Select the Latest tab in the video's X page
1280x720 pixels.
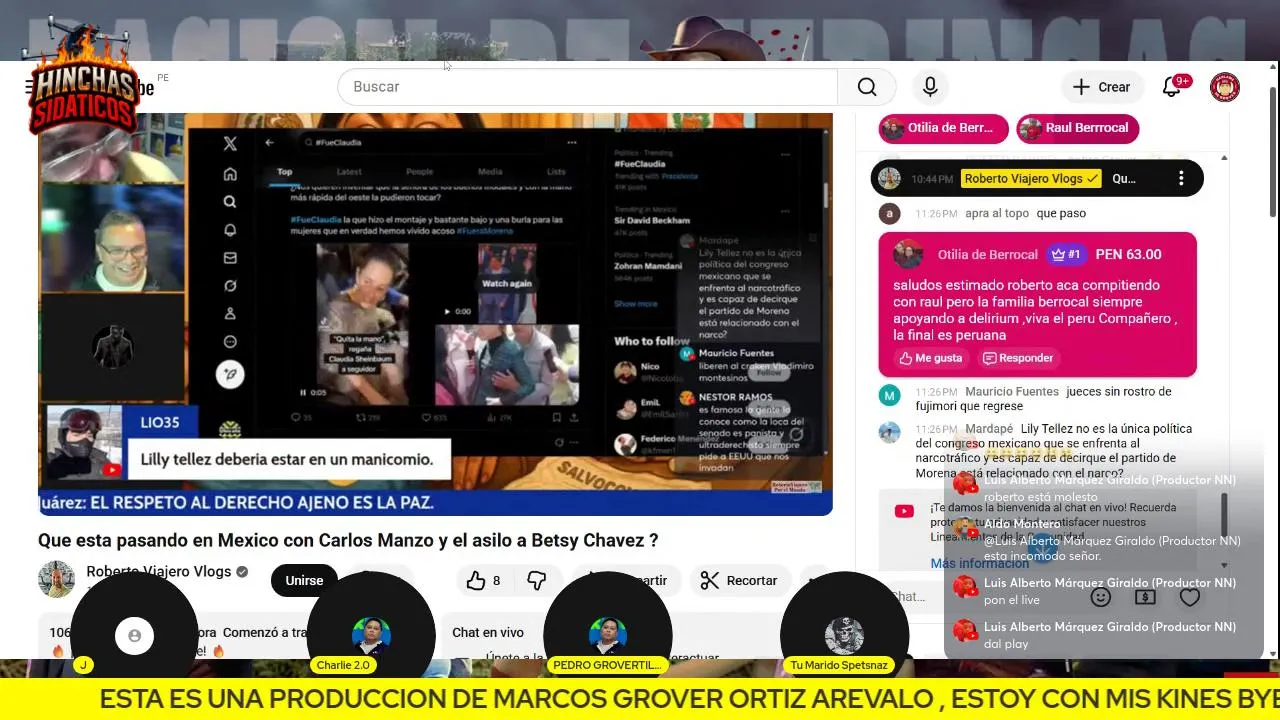[349, 171]
